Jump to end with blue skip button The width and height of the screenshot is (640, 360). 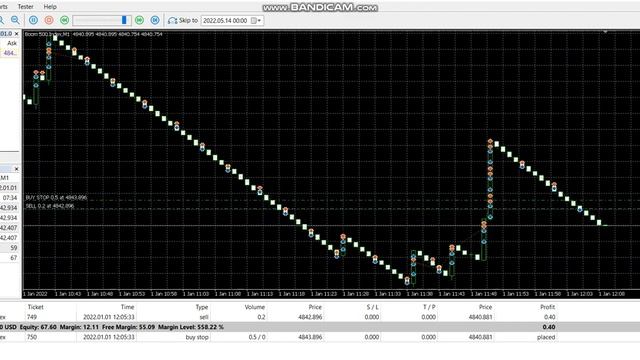155,20
